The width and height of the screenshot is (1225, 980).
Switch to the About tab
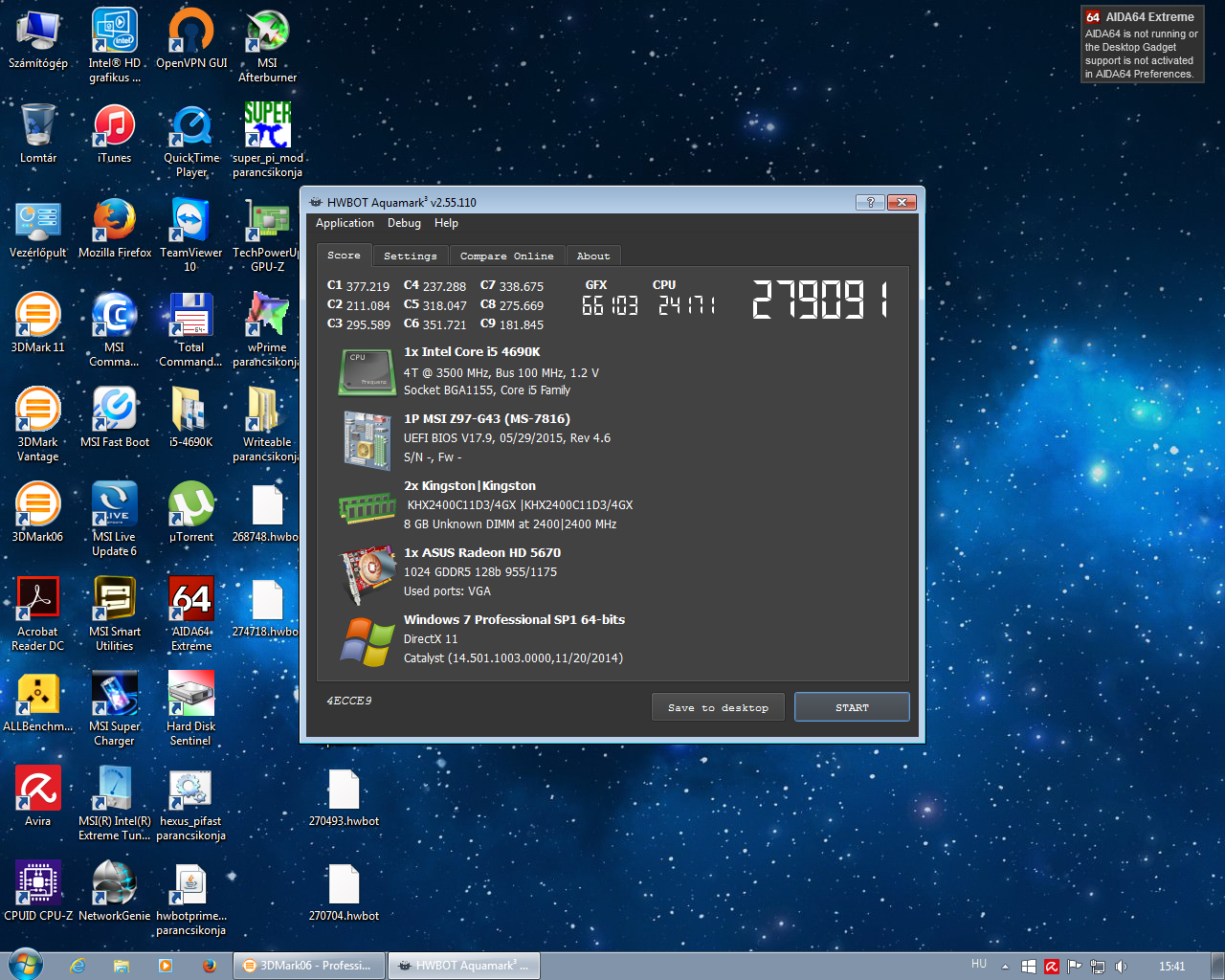[593, 256]
